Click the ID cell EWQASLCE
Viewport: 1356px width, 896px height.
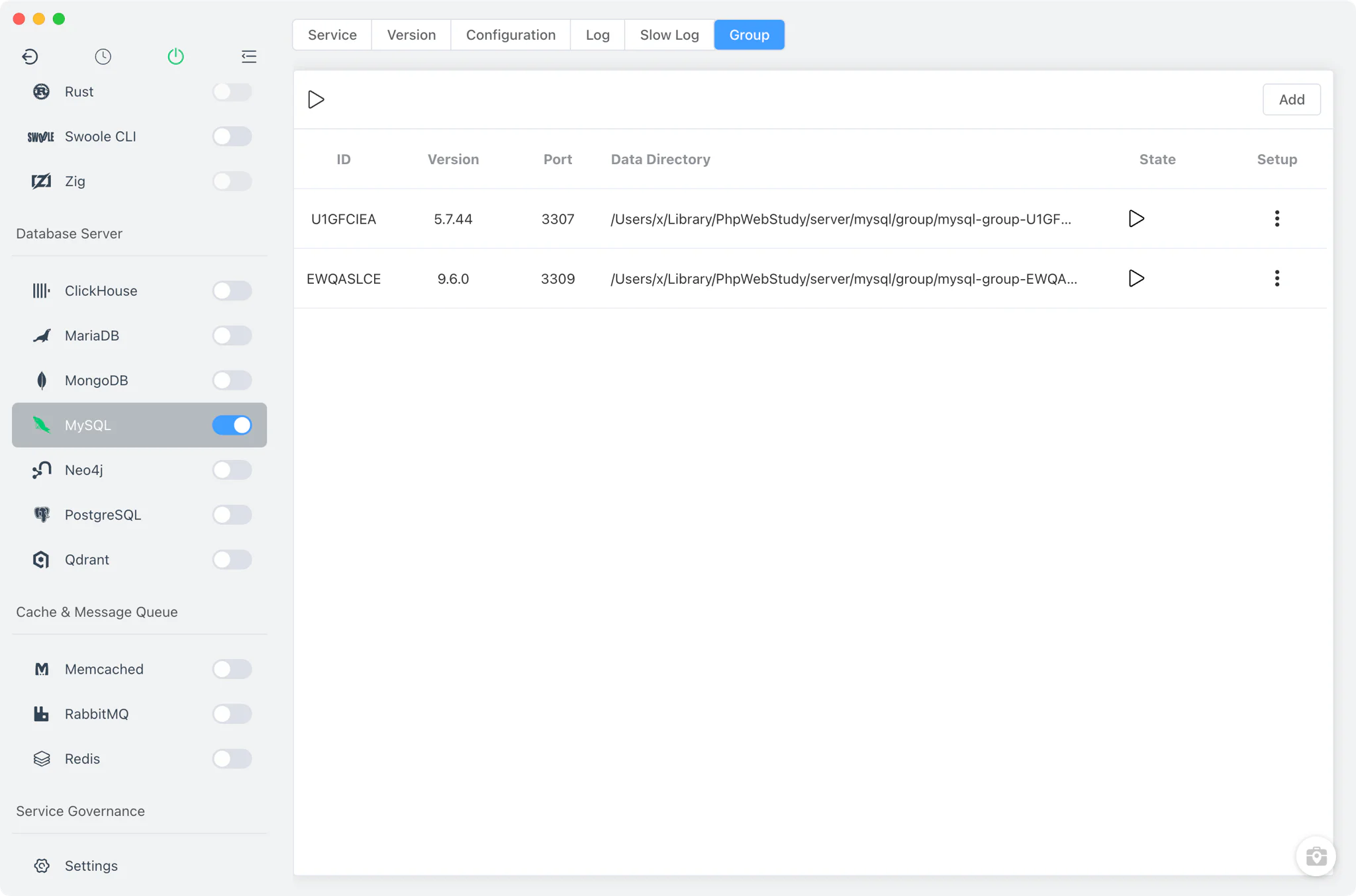(344, 279)
